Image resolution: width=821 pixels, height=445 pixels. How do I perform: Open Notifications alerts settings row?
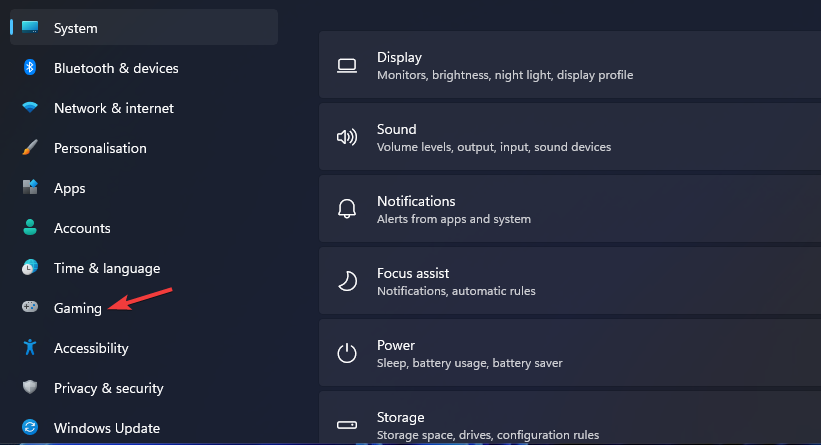point(569,210)
